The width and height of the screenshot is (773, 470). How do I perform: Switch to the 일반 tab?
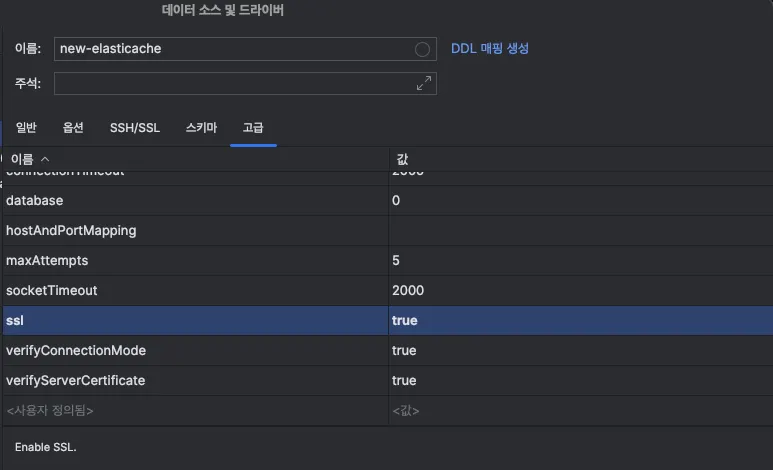pos(26,128)
